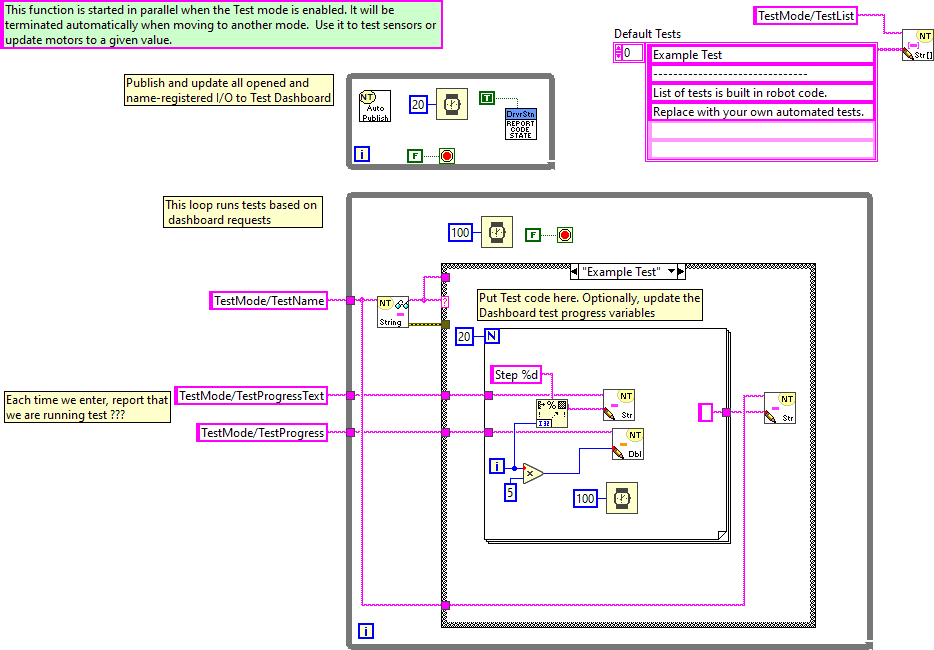This screenshot has height=650, width=934.
Task: Click the NT Read String node
Action: pyautogui.click(x=392, y=311)
